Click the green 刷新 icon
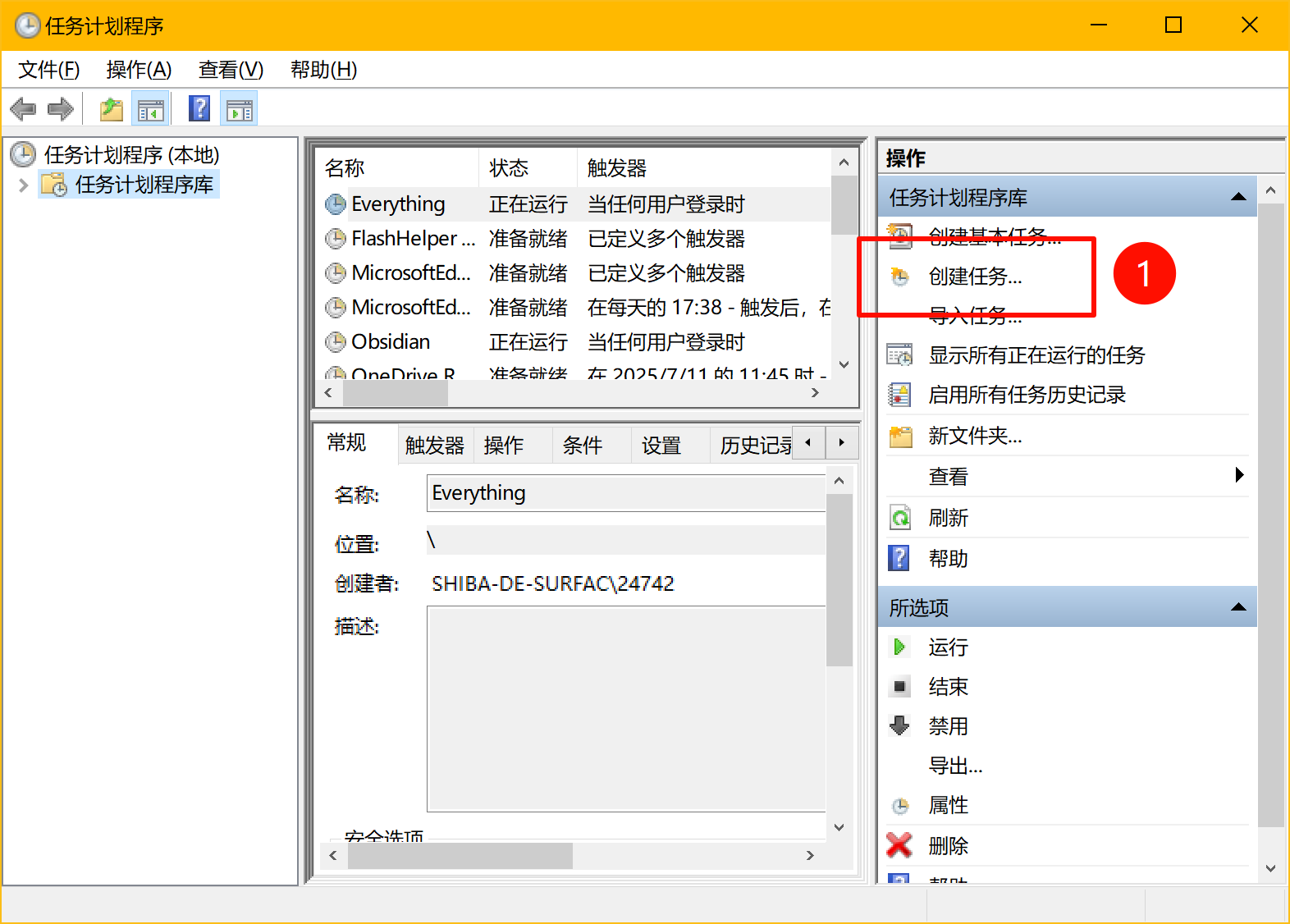This screenshot has height=924, width=1290. pos(900,518)
